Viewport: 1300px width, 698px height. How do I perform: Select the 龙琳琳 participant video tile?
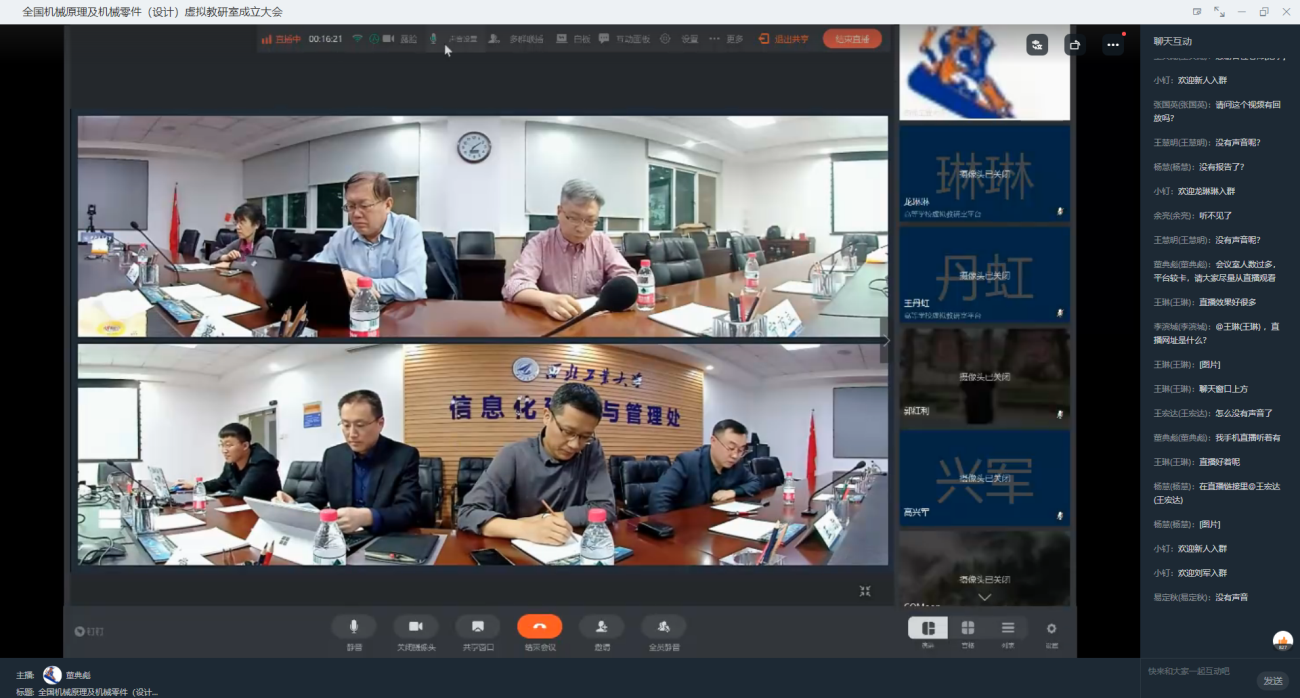point(984,171)
